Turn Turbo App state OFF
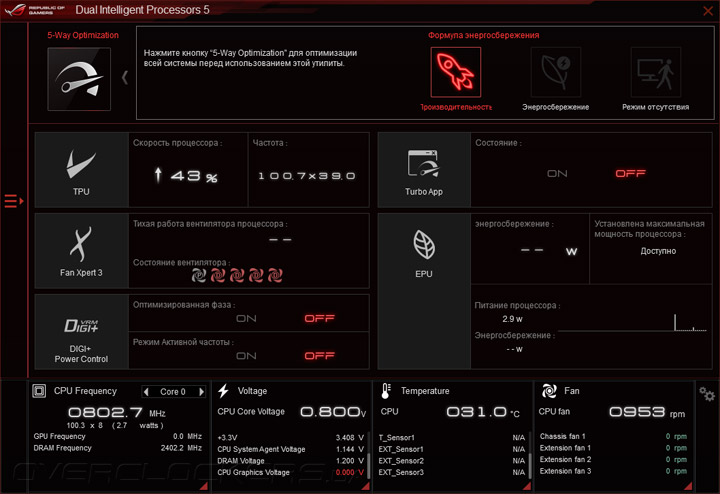 click(x=630, y=174)
